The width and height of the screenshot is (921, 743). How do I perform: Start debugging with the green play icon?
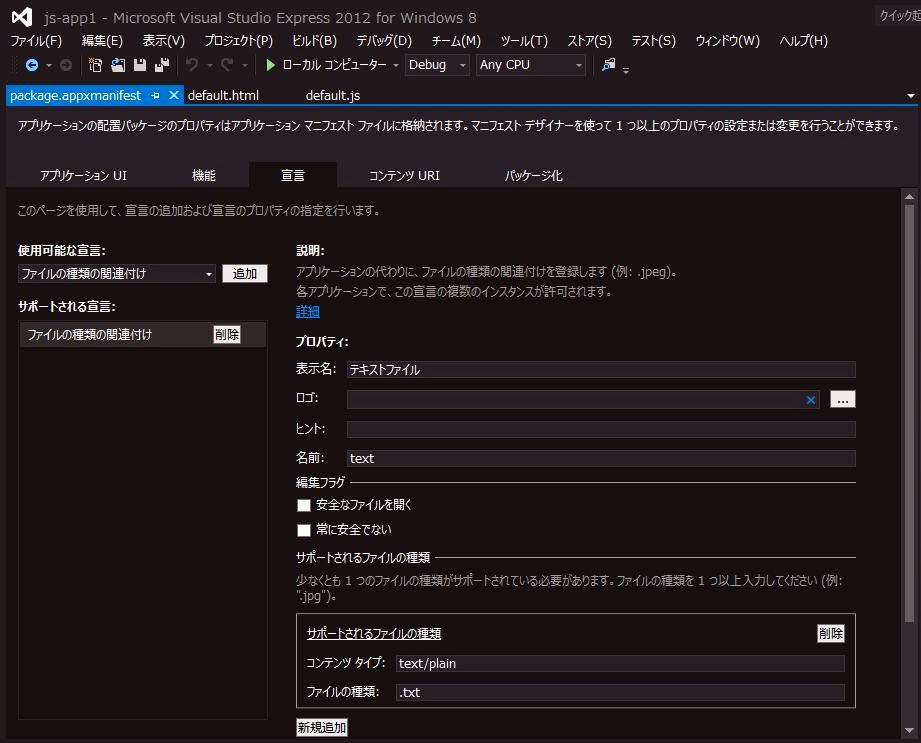pyautogui.click(x=270, y=65)
